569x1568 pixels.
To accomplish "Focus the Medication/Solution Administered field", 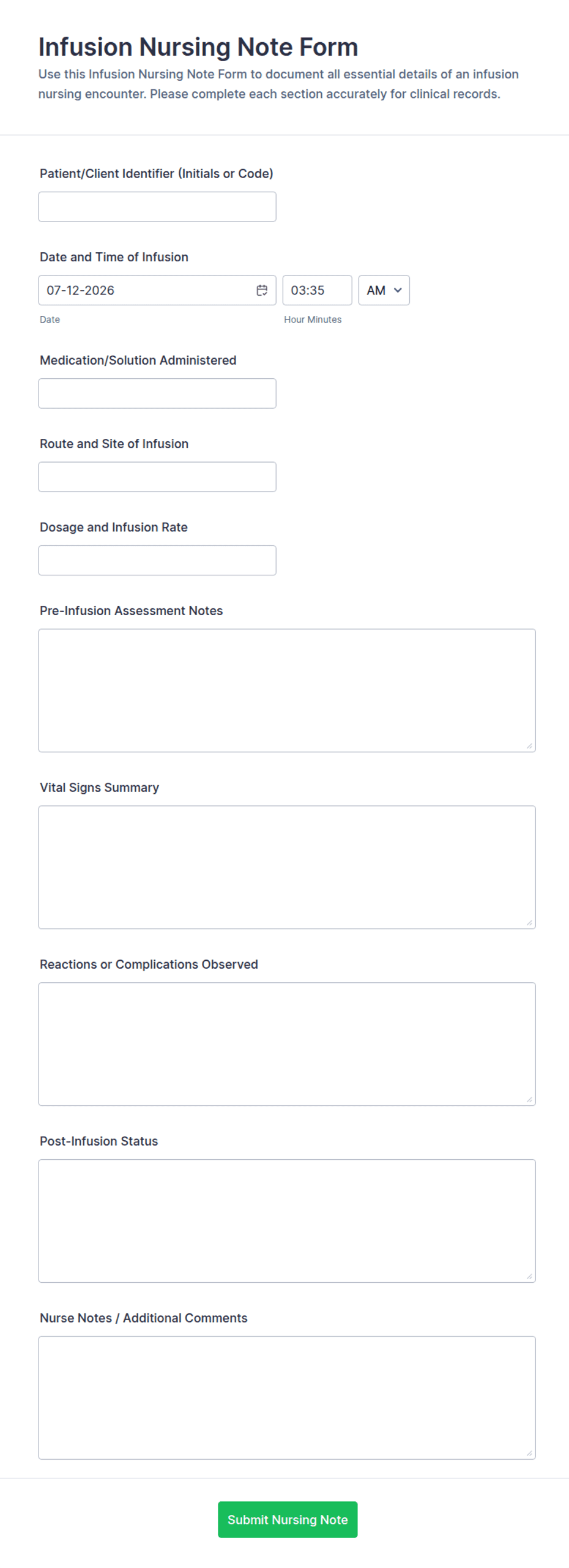I will [x=157, y=394].
